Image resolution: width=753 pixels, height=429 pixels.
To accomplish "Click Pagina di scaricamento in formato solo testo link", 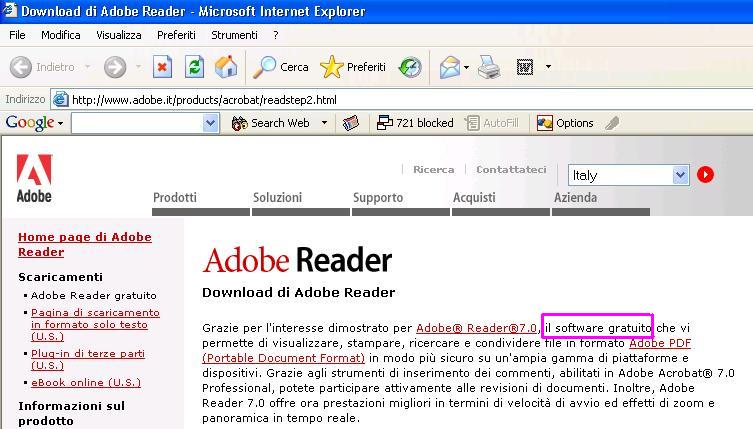I will (95, 324).
